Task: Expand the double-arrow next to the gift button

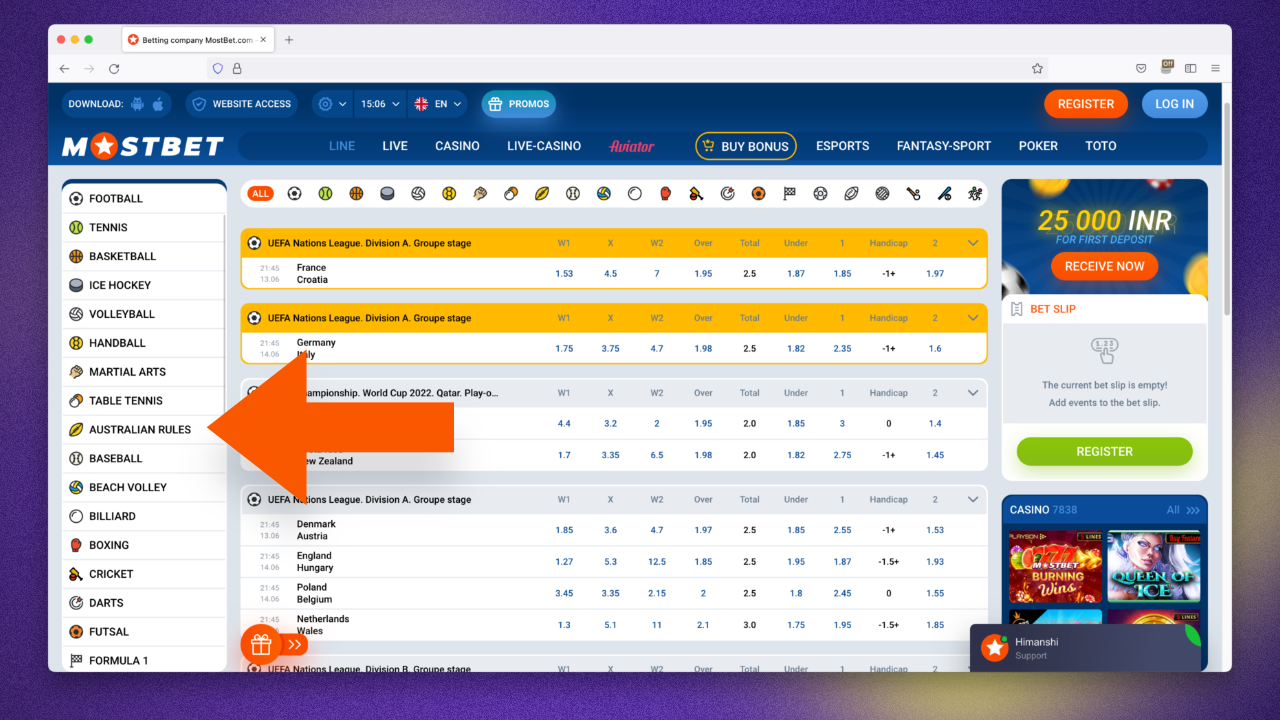Action: (295, 645)
